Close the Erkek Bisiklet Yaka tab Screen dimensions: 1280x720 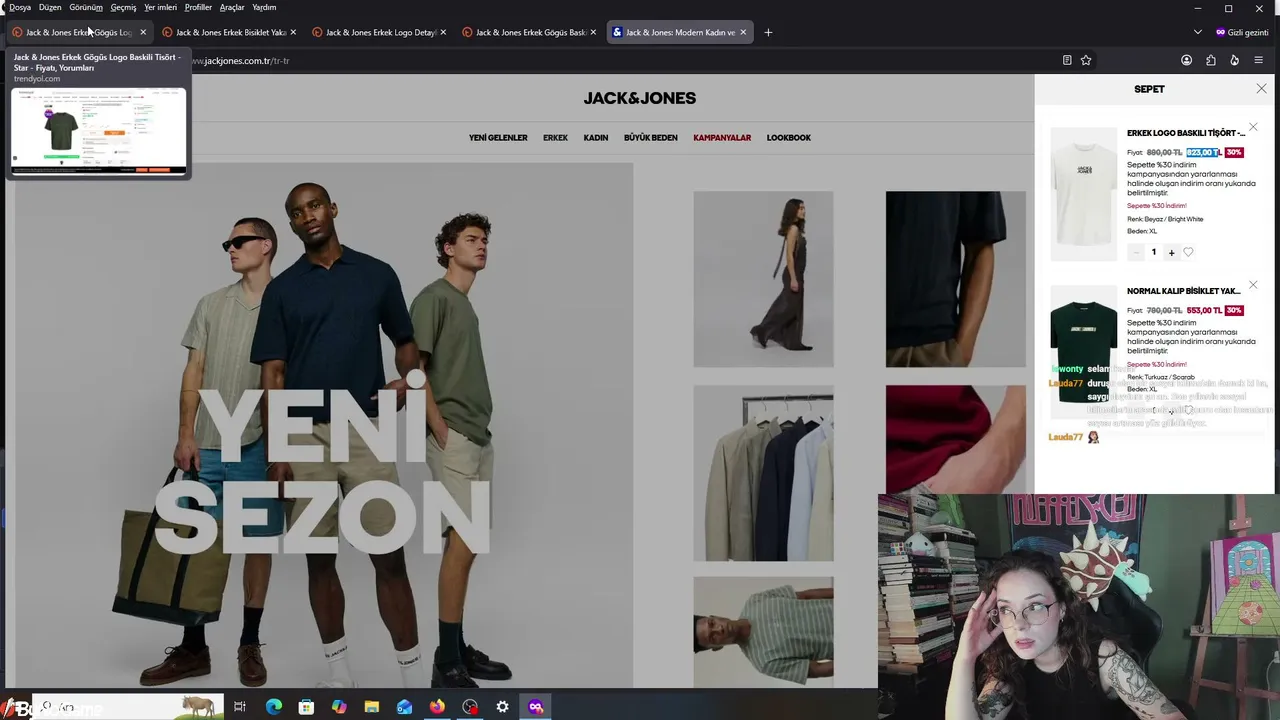(x=293, y=32)
